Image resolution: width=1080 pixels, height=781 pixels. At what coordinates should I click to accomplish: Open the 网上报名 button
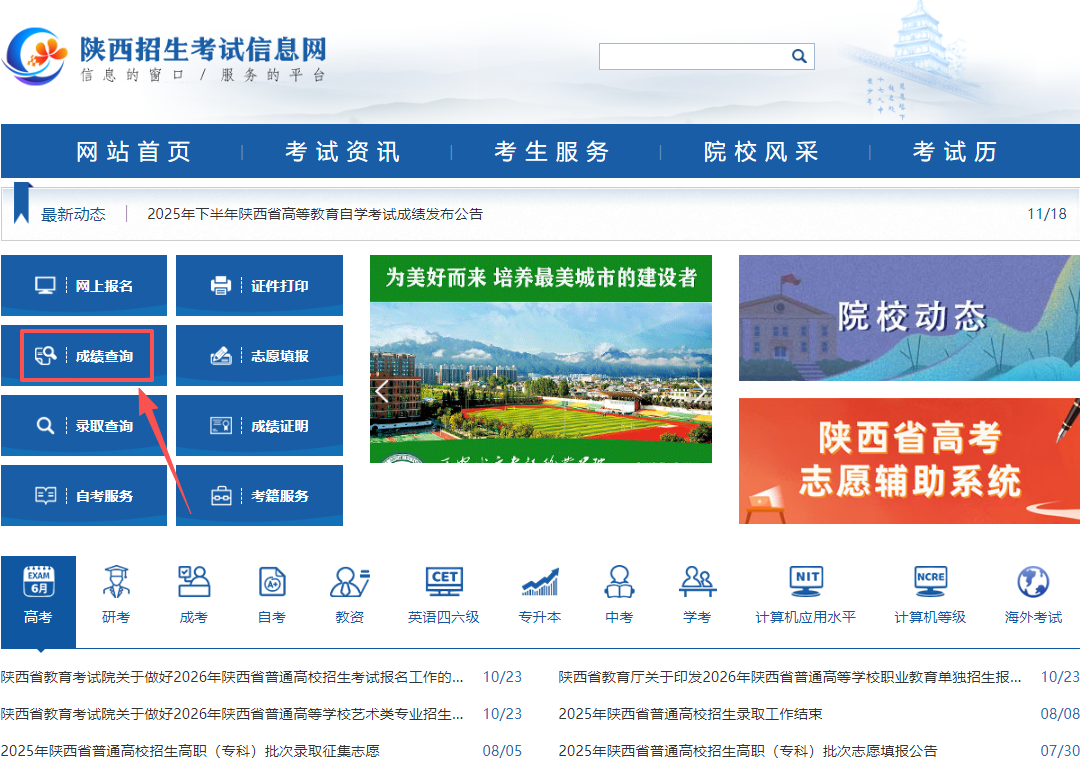coord(86,286)
